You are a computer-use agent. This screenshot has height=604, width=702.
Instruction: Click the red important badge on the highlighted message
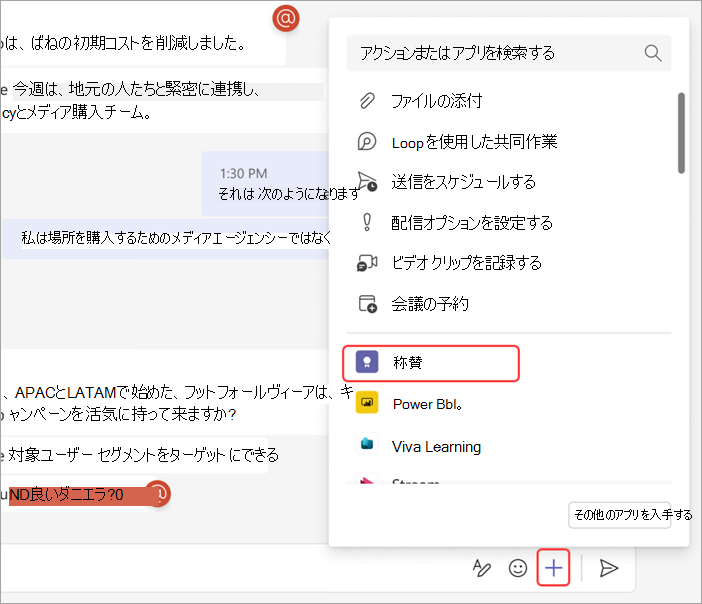(x=159, y=493)
